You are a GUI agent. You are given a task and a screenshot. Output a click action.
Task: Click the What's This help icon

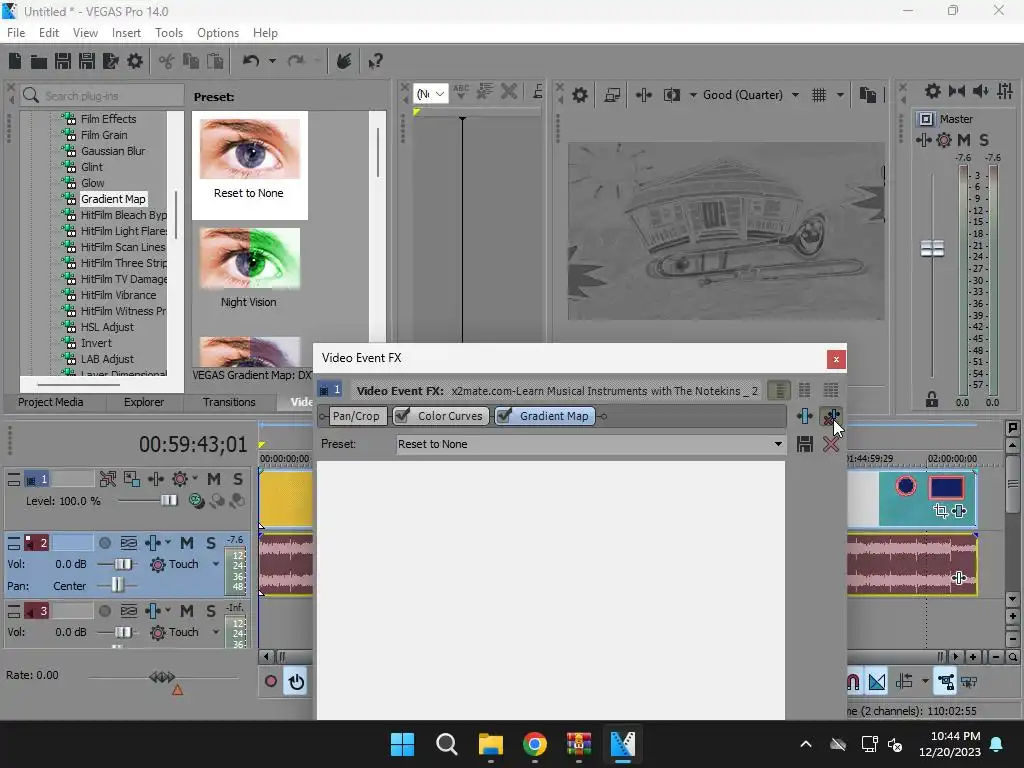click(x=375, y=61)
